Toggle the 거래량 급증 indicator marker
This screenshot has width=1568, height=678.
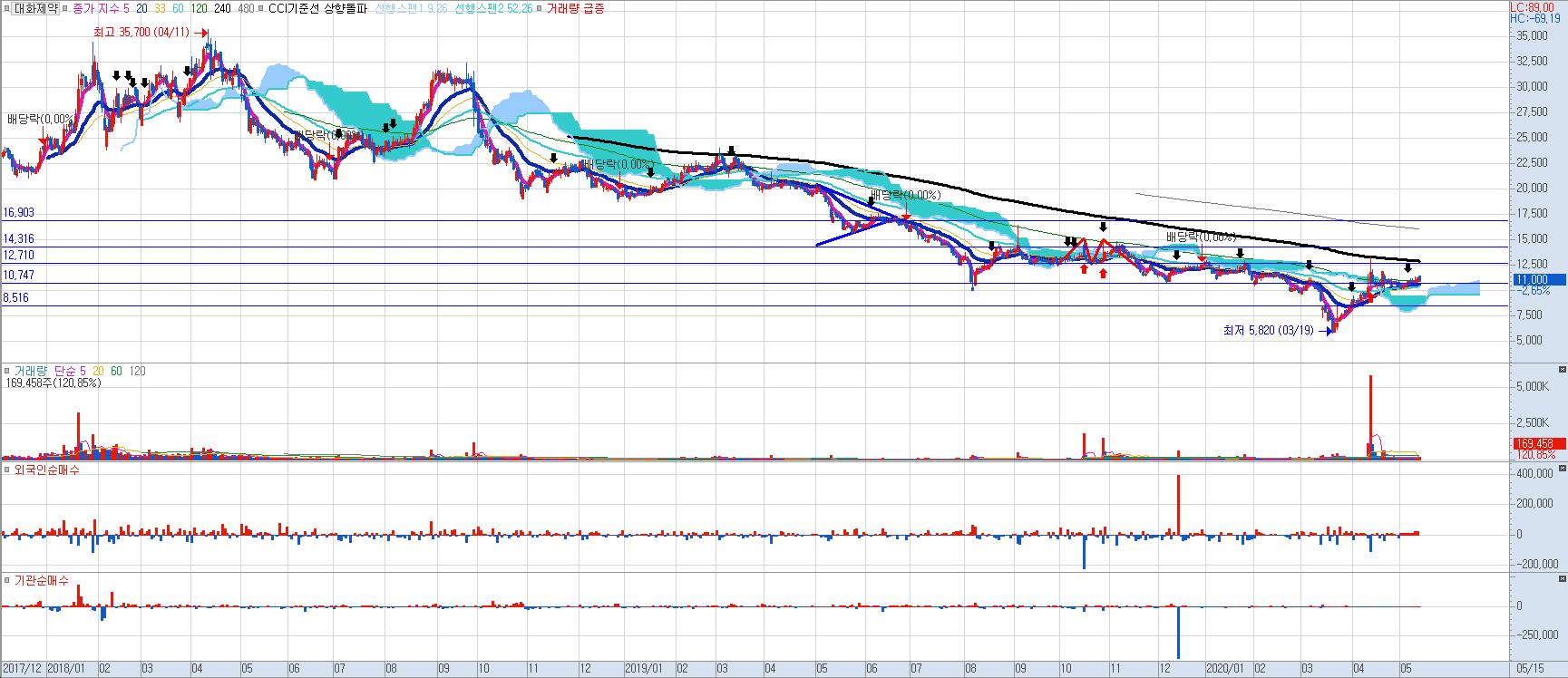(539, 8)
